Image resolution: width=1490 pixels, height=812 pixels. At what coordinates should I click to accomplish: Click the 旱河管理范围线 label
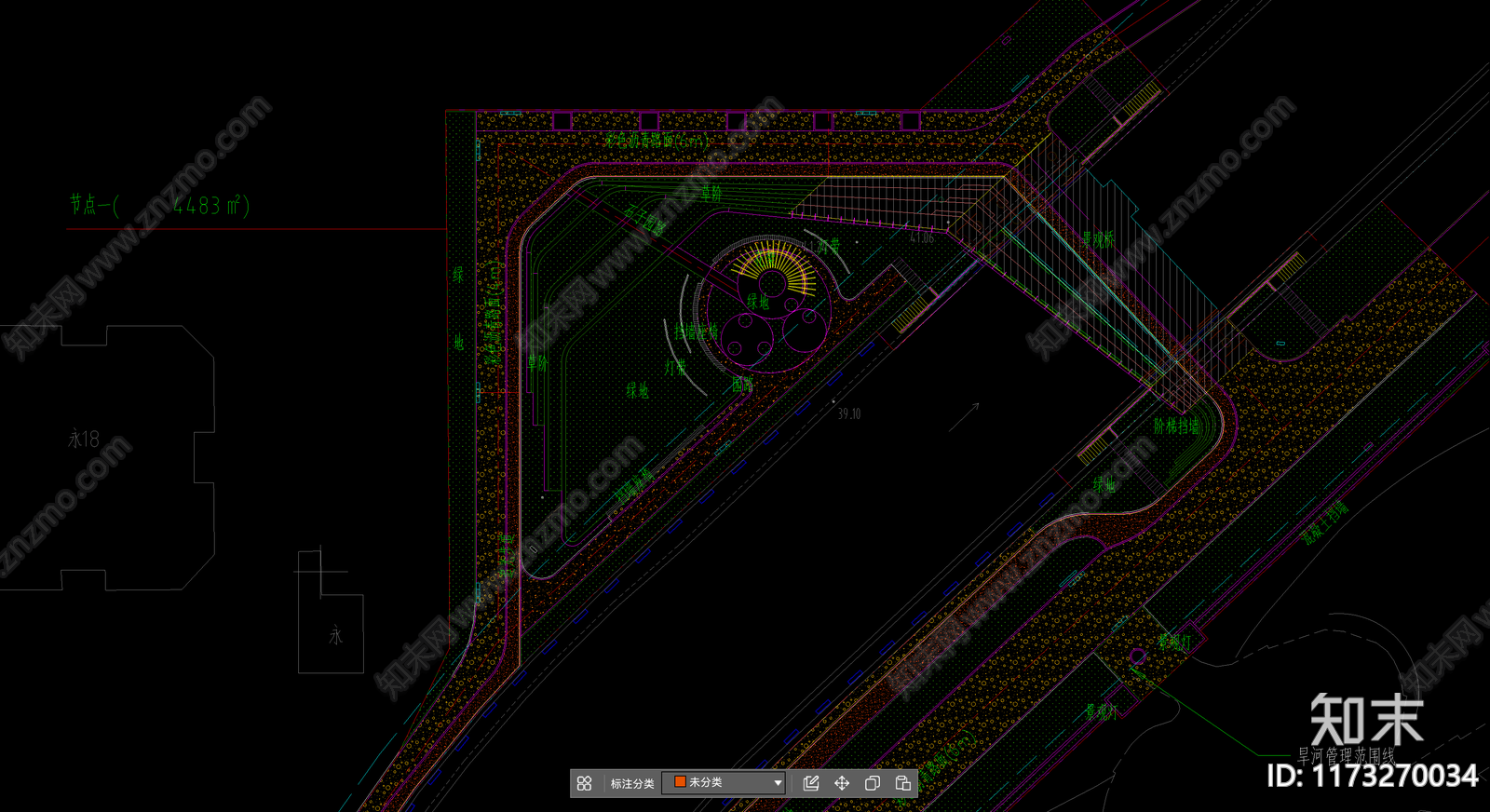1346,755
